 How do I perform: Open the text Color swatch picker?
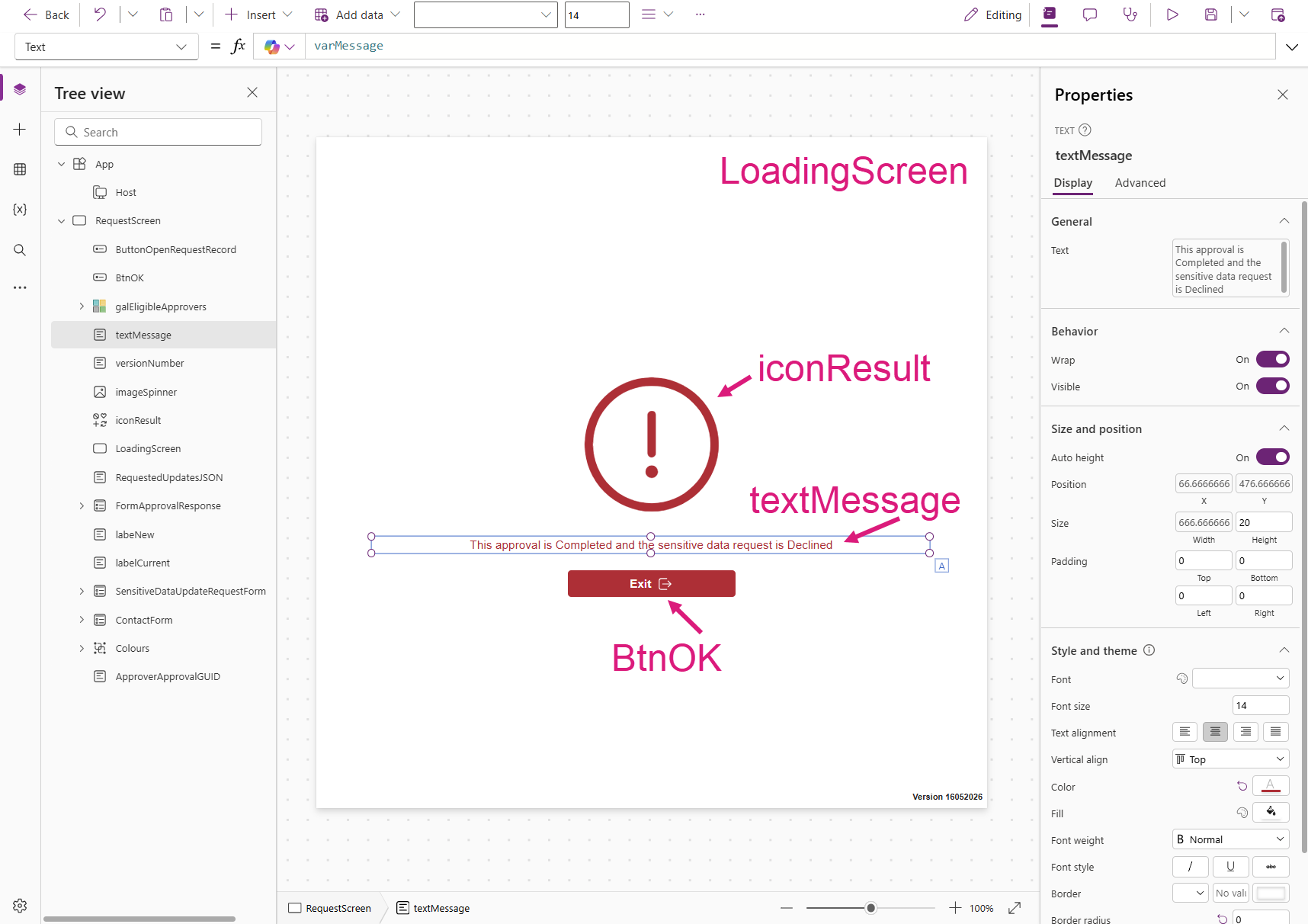[1271, 786]
